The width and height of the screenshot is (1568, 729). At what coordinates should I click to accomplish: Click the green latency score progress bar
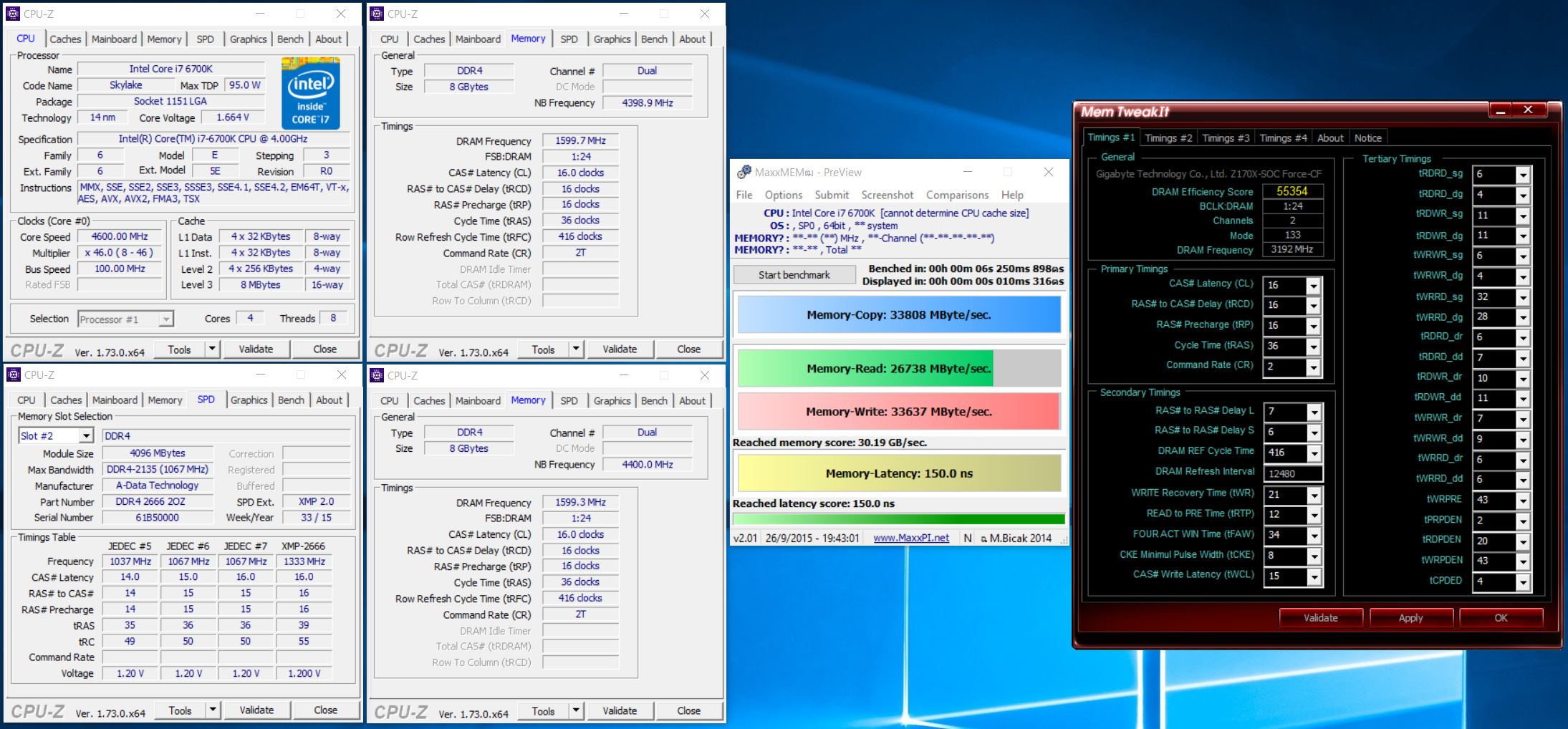pos(899,519)
